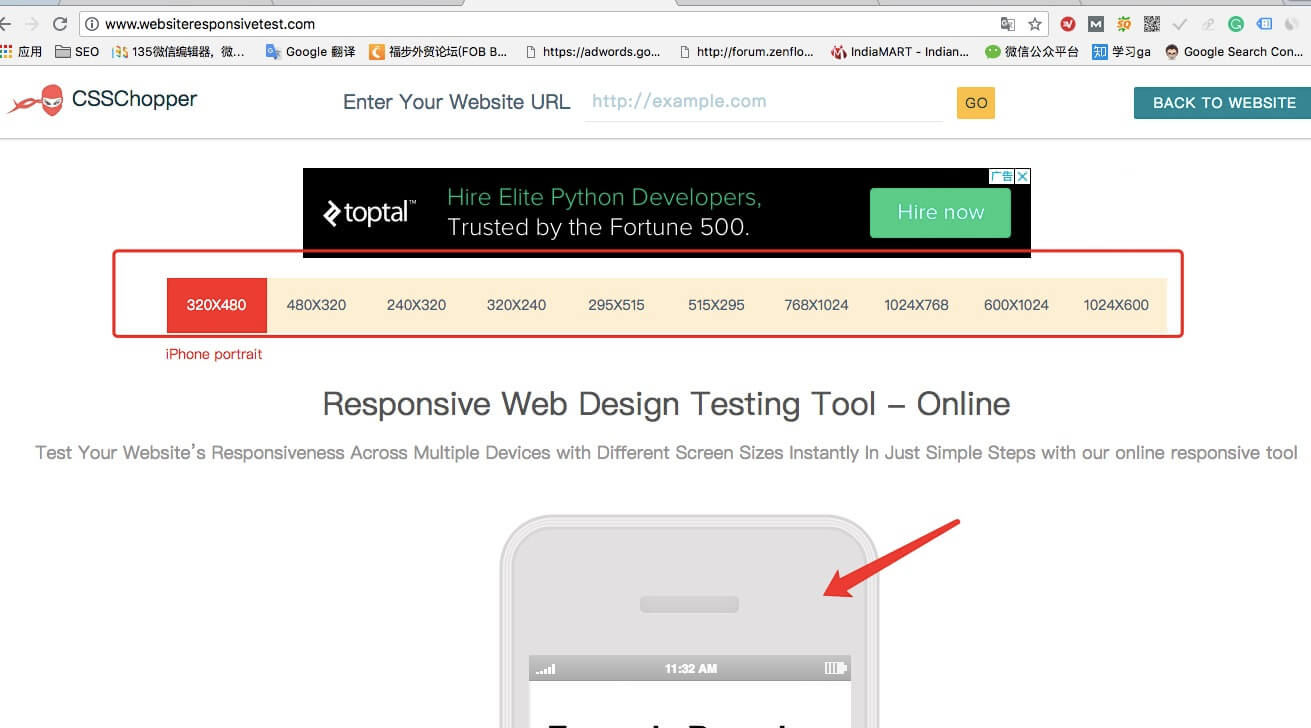Click the browser address bar URL
1311x728 pixels.
coord(210,24)
